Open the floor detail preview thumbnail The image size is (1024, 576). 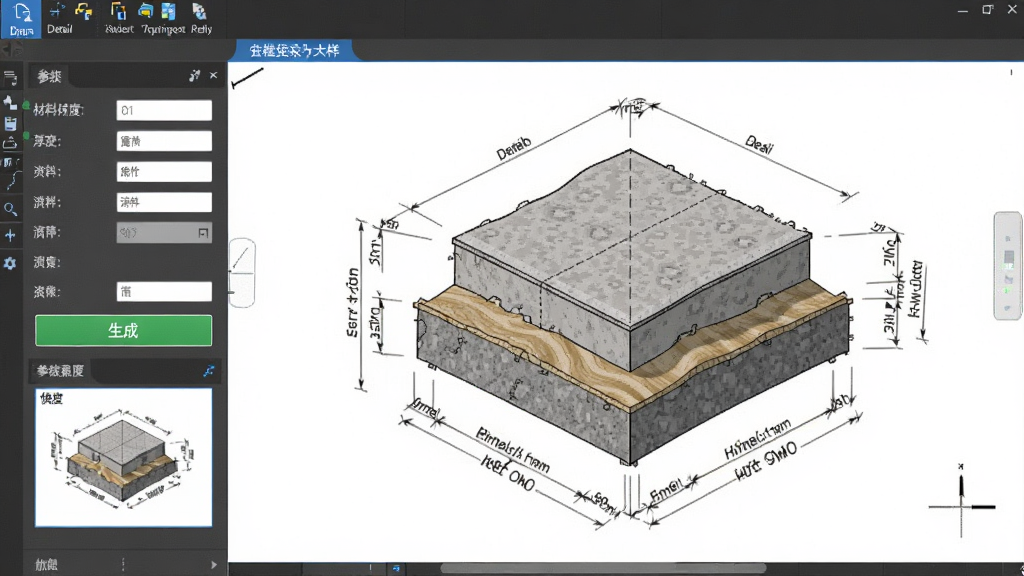coord(123,458)
